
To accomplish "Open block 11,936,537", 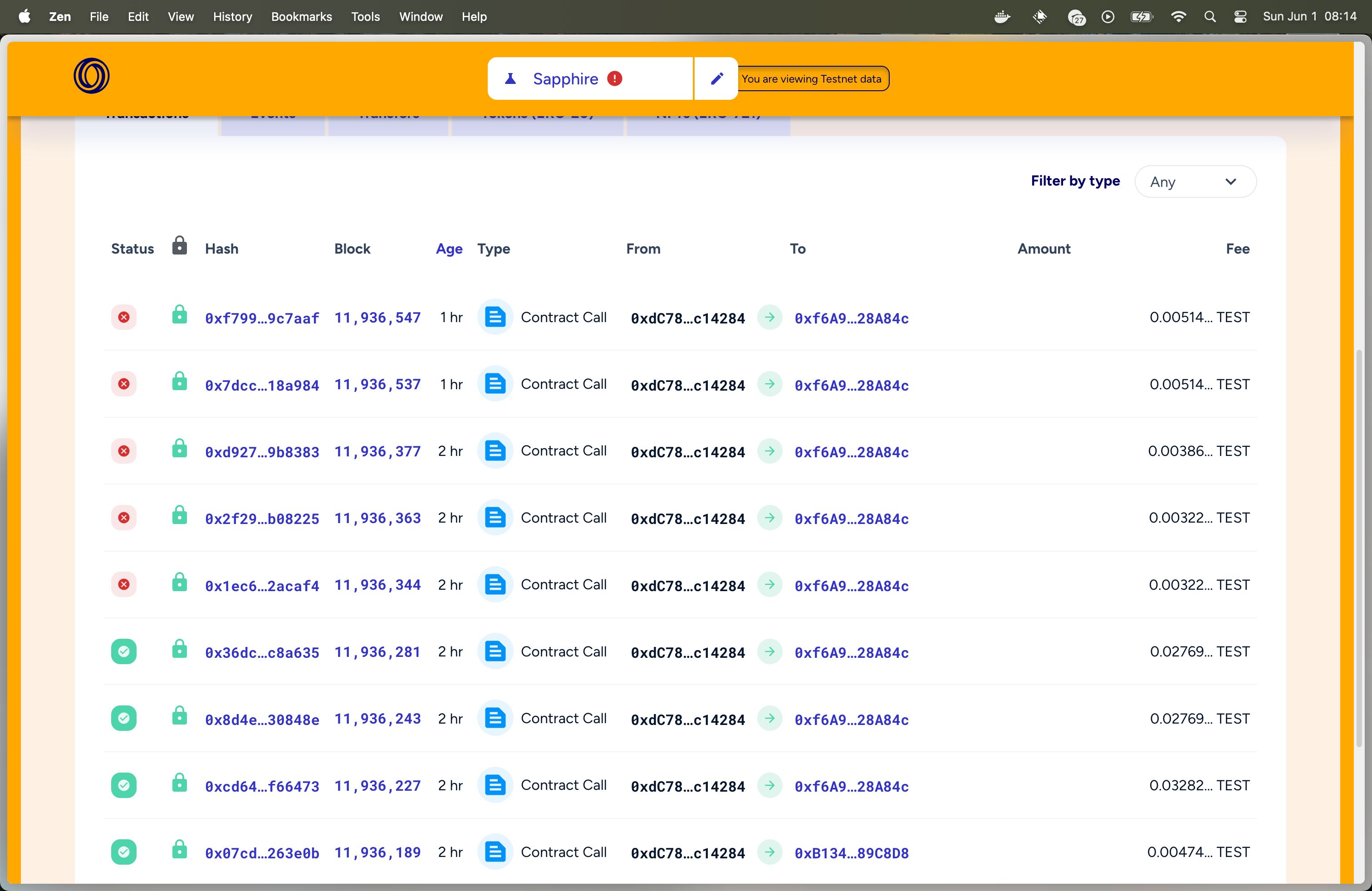I will click(377, 384).
